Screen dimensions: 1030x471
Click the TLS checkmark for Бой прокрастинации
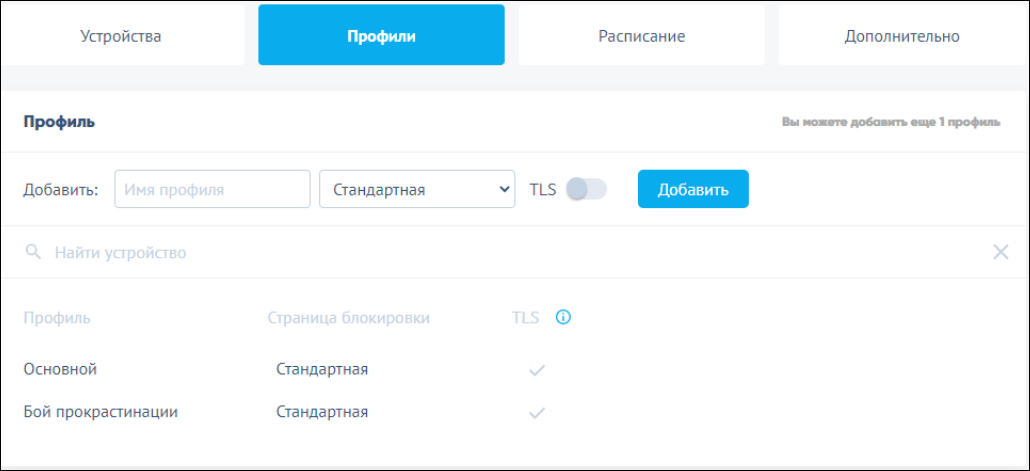coord(537,412)
